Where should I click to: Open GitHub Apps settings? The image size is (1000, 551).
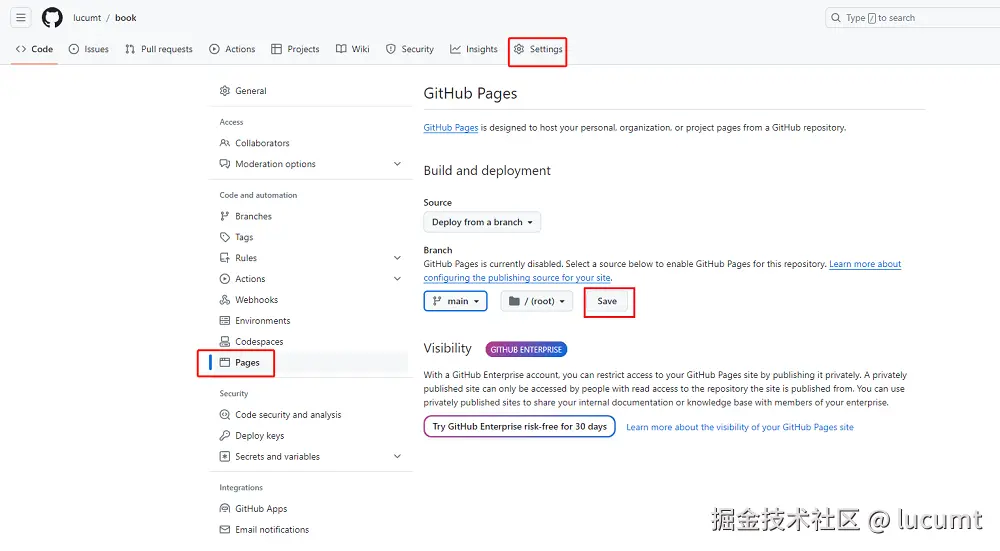tap(261, 509)
